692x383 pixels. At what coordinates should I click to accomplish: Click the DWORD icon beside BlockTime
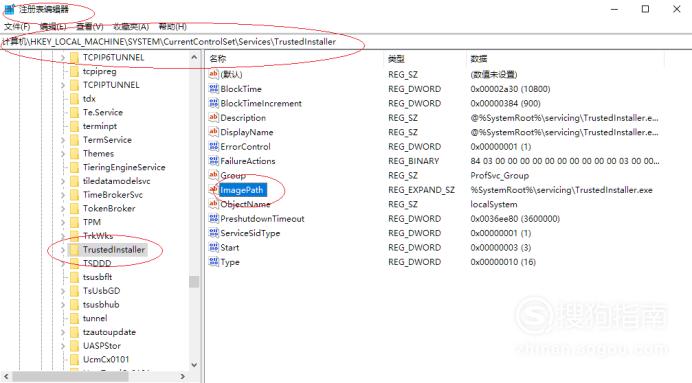tap(214, 89)
